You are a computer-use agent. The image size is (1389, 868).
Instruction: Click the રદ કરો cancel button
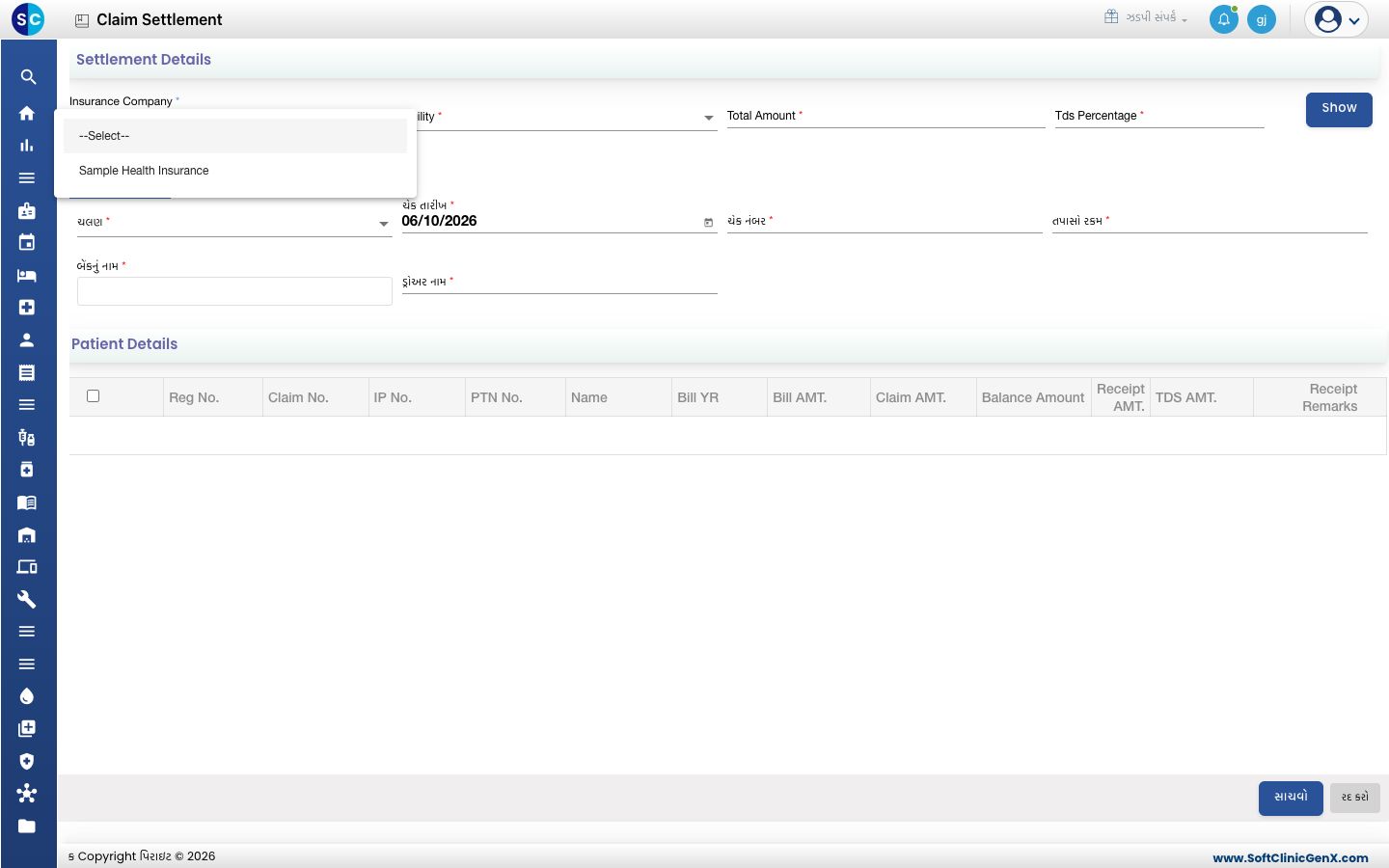pyautogui.click(x=1355, y=798)
